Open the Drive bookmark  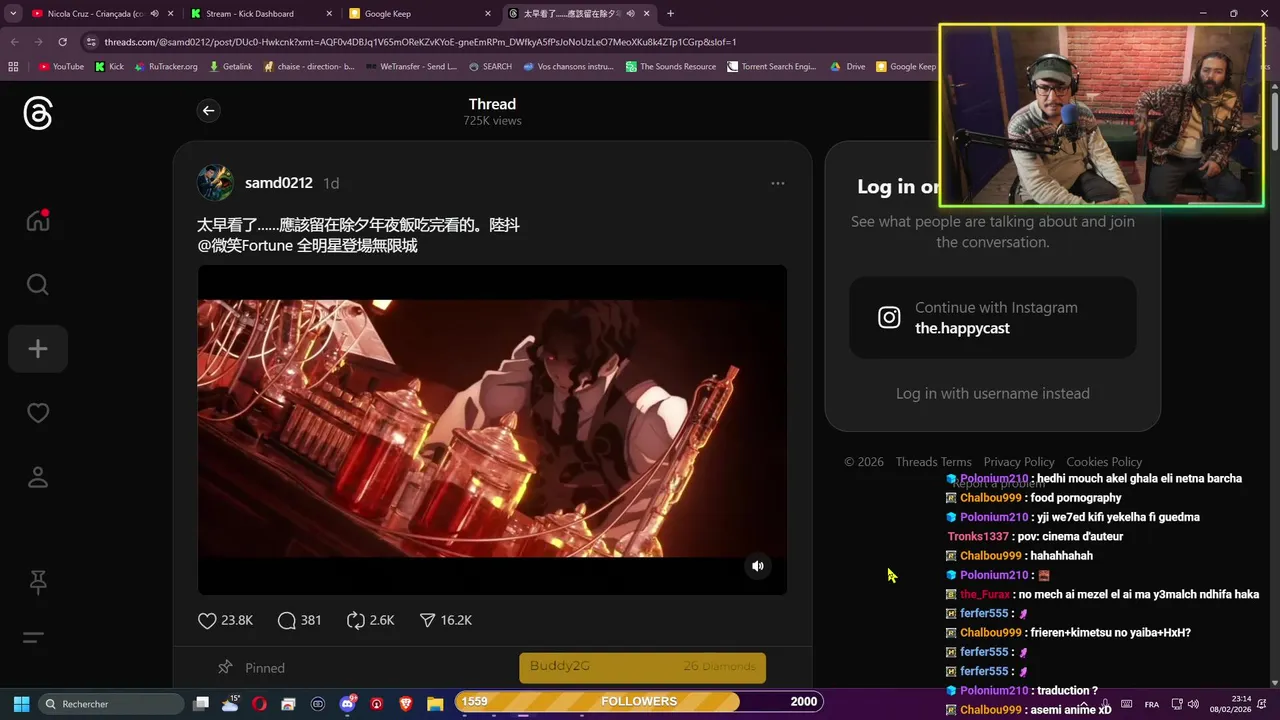pos(848,67)
